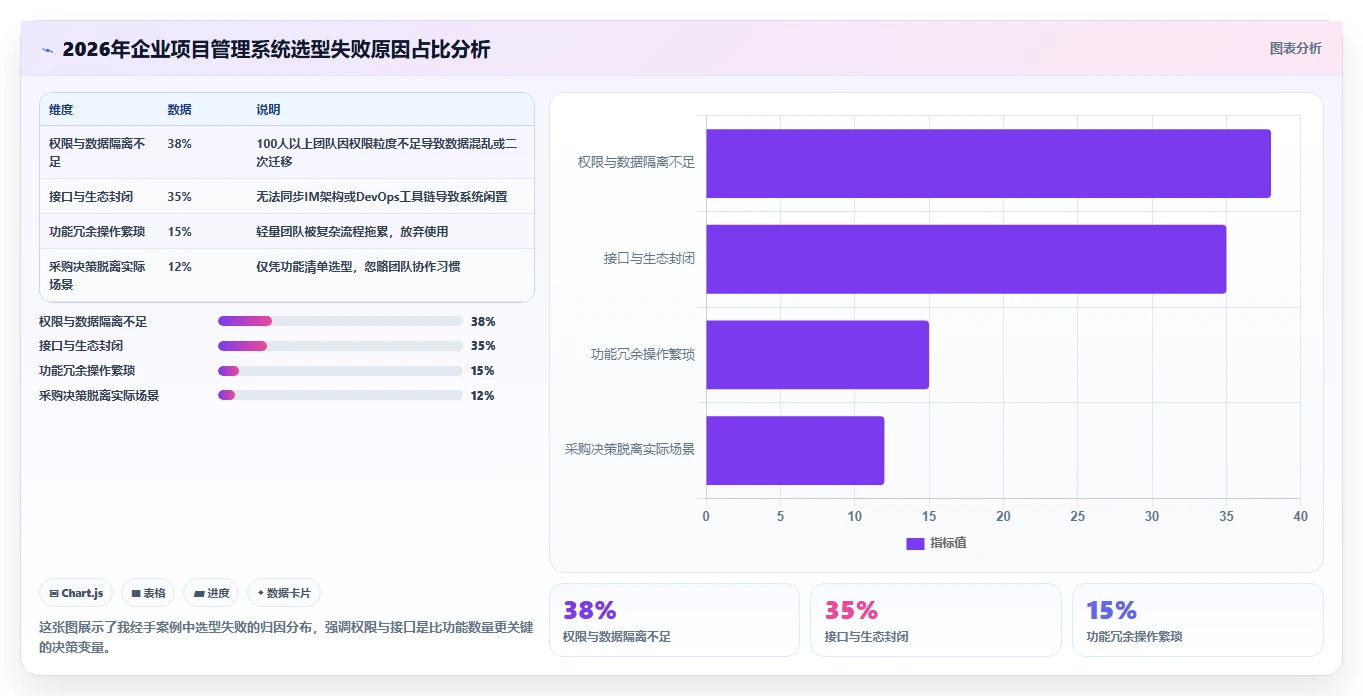Click x-axis tick value 0

tap(706, 516)
